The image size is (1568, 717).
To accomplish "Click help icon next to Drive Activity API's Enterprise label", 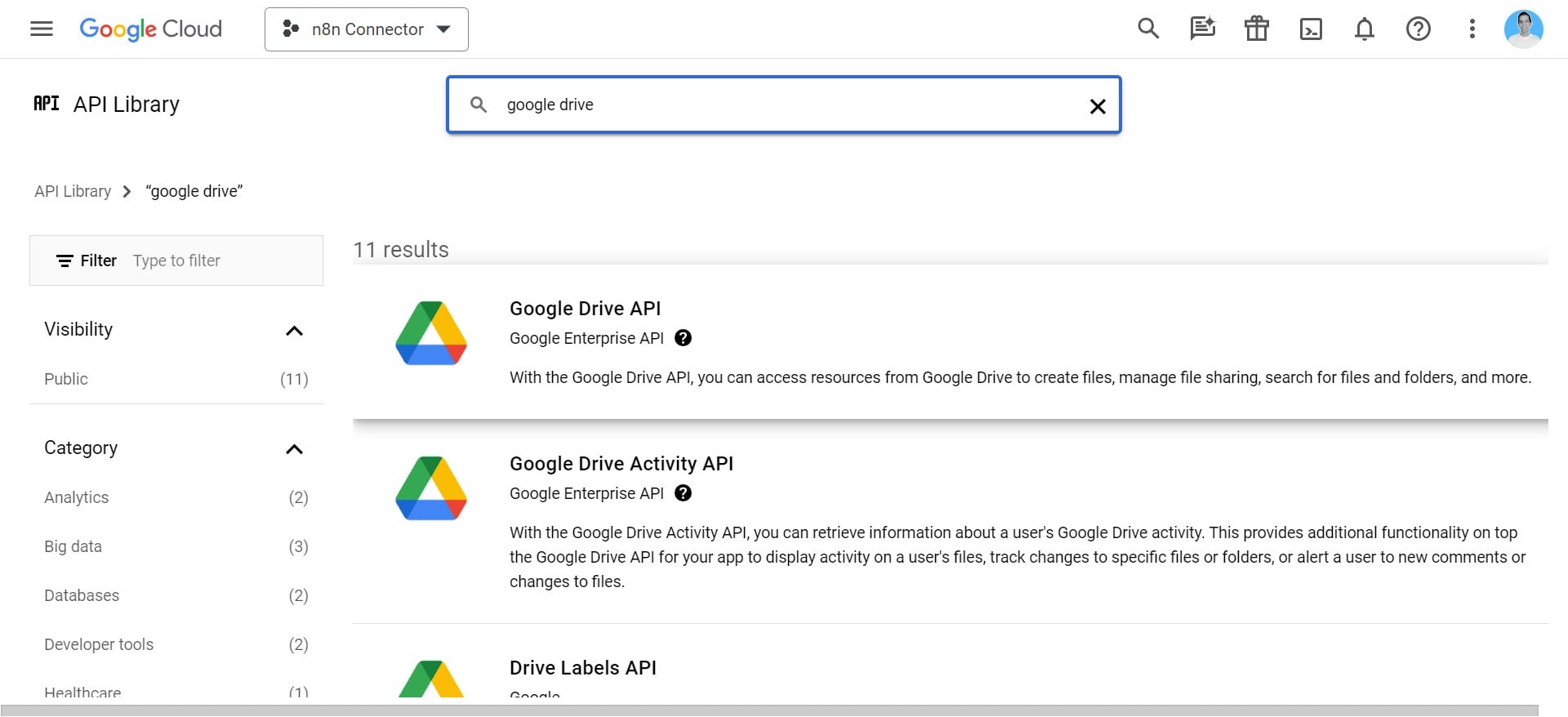I will point(684,493).
